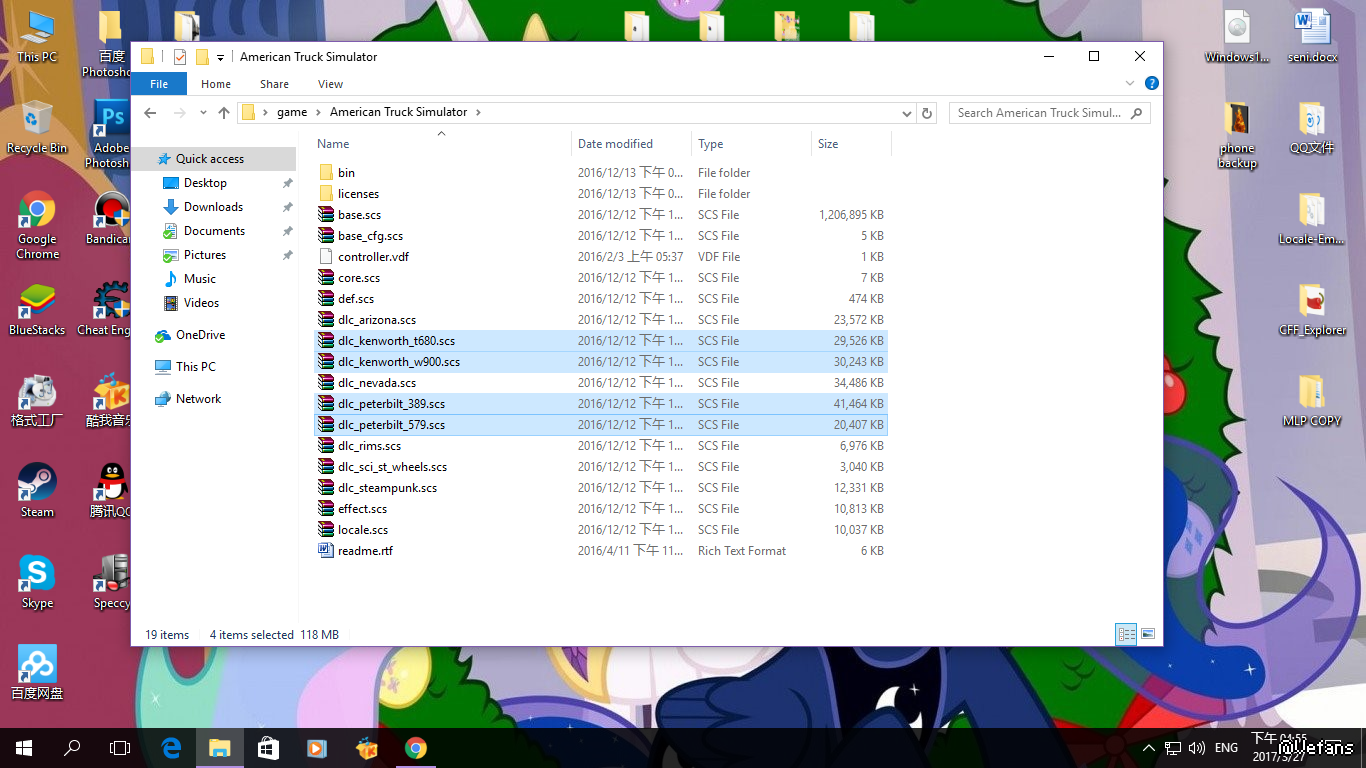Switch to the Home ribbon tab
Viewport: 1366px width, 768px height.
(216, 84)
